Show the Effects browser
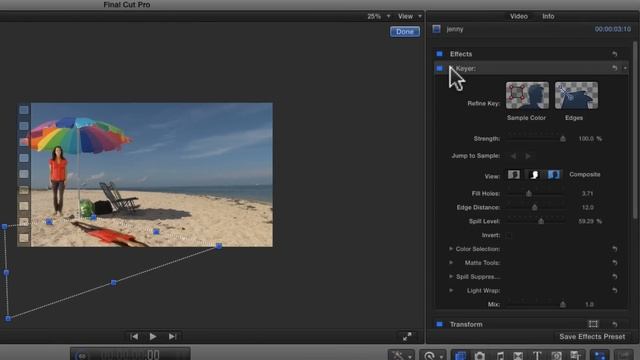 (x=460, y=356)
